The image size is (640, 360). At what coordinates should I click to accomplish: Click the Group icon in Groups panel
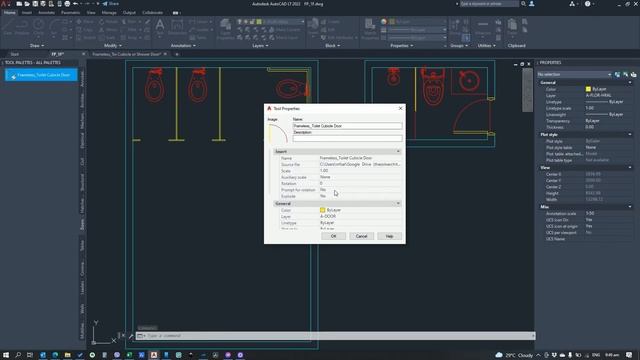[455, 27]
